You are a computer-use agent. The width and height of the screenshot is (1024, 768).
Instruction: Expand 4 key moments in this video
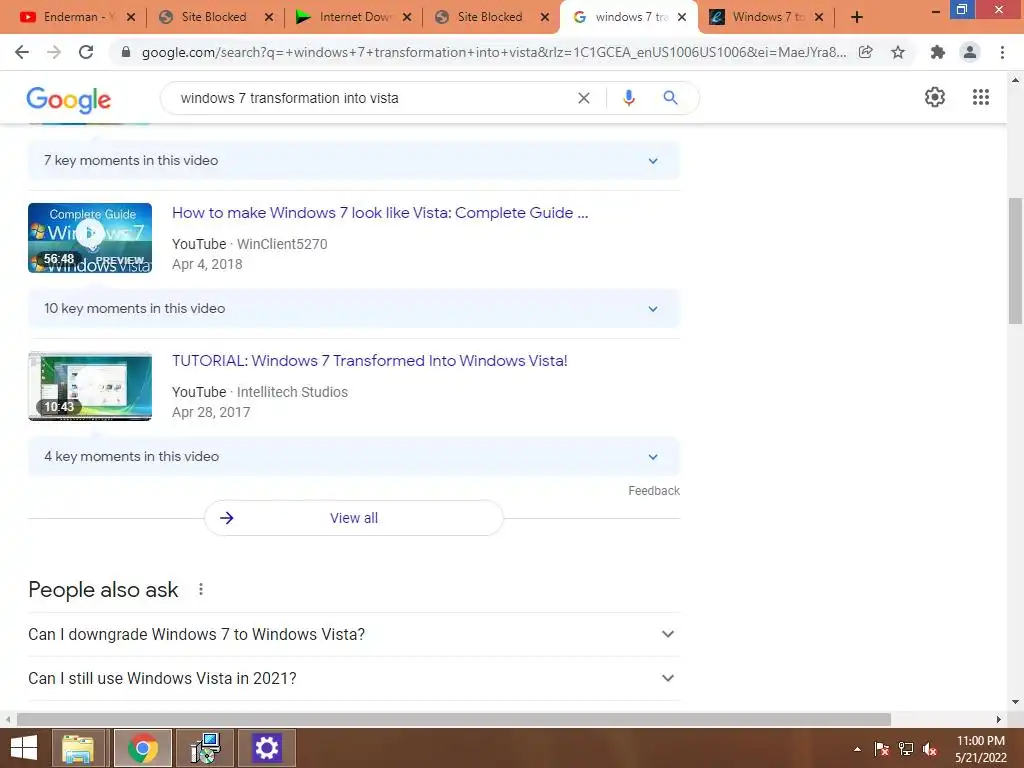coord(353,456)
